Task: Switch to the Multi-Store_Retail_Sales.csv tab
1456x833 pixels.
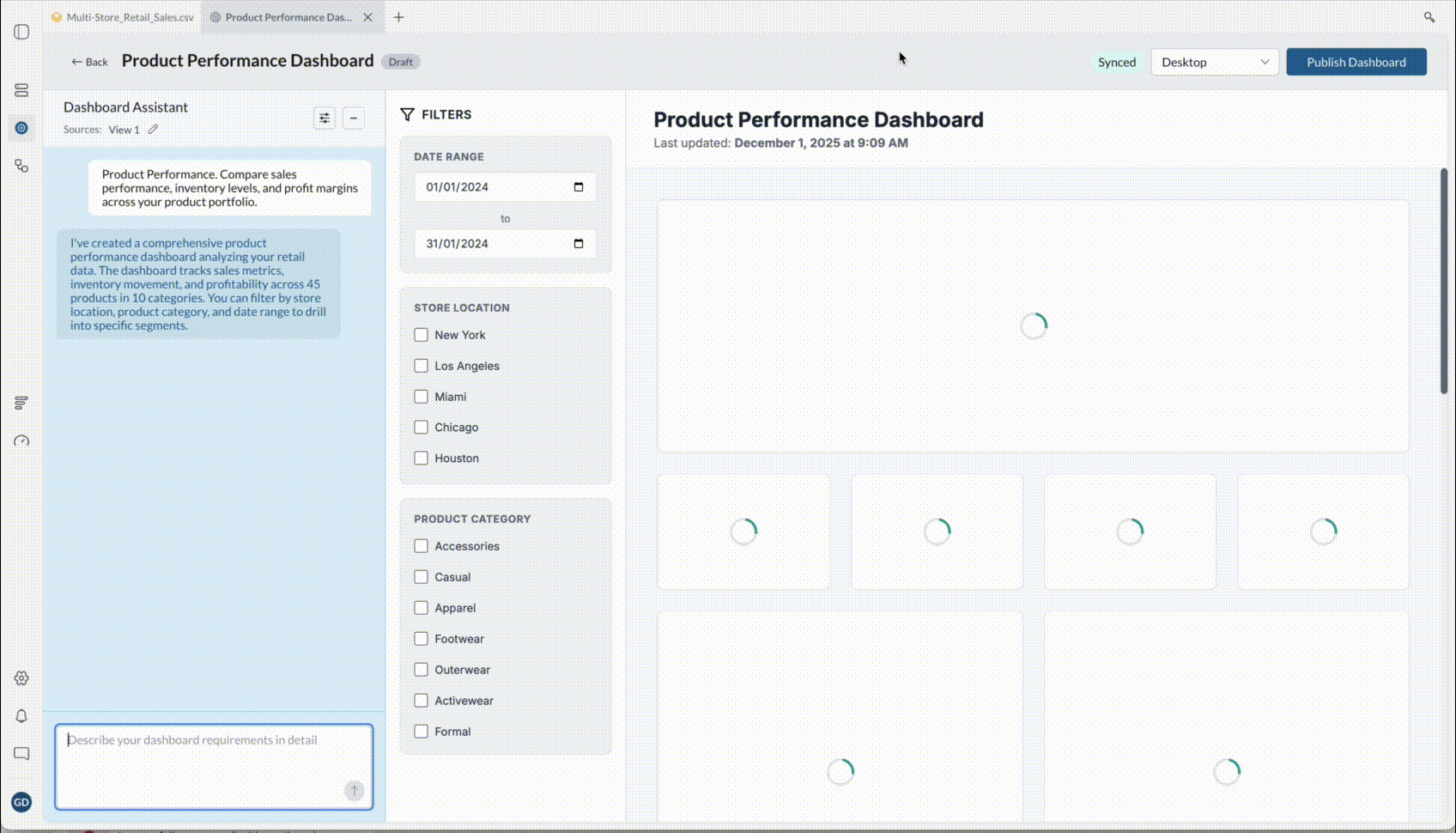Action: 123,17
